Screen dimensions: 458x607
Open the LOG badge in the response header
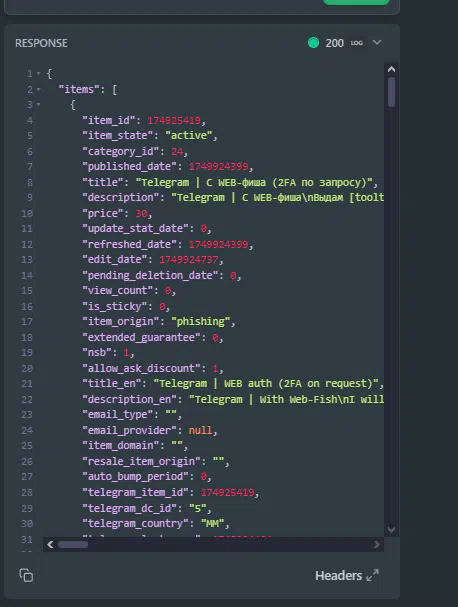[x=357, y=43]
